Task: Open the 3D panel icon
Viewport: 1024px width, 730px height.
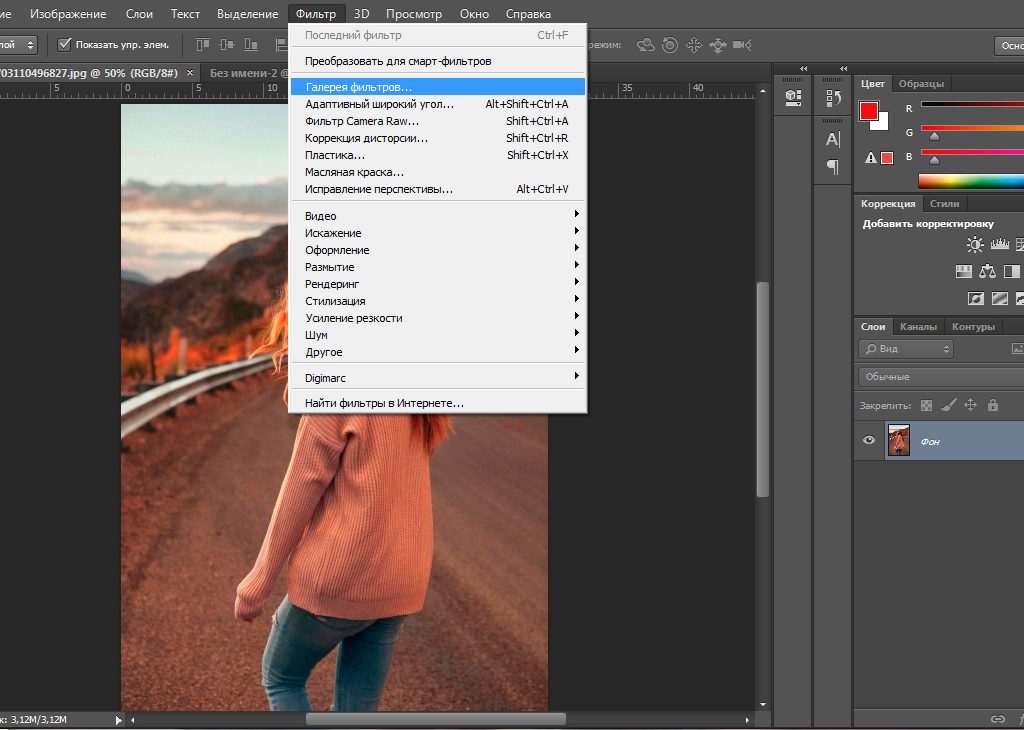Action: (x=791, y=95)
